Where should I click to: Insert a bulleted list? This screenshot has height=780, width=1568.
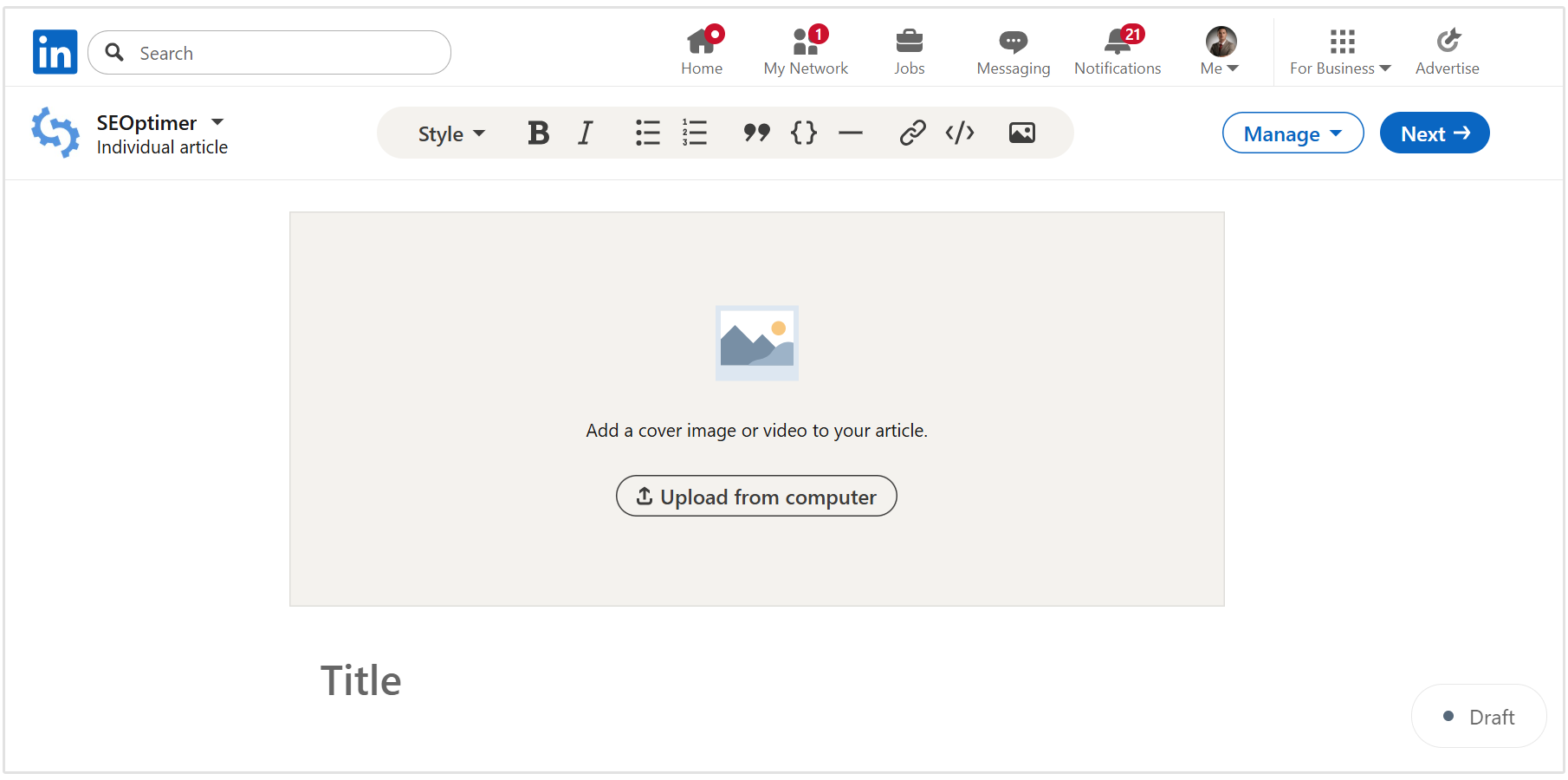[647, 133]
